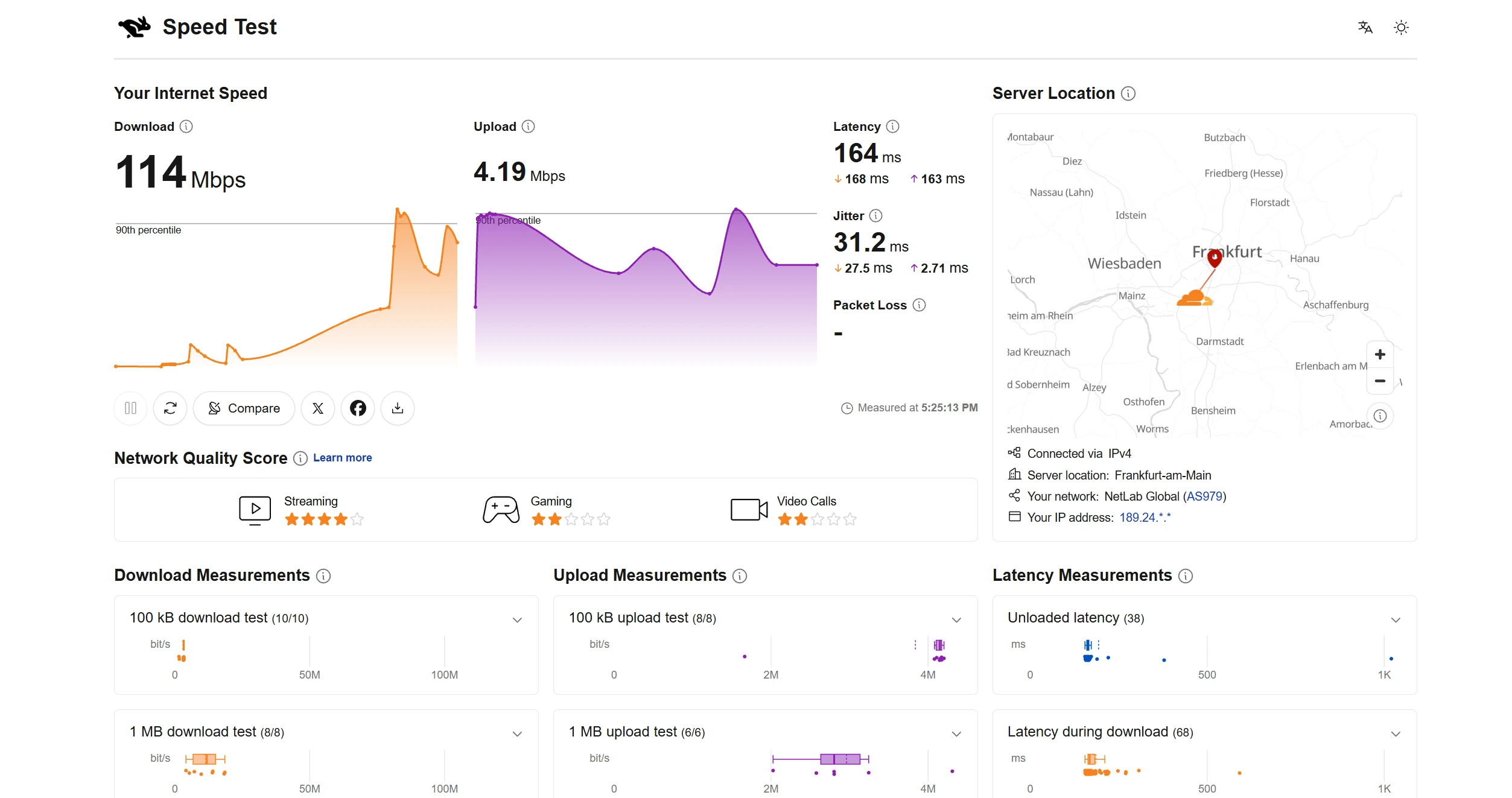This screenshot has width=1512, height=798.
Task: Follow the Learn more link
Action: [x=343, y=458]
